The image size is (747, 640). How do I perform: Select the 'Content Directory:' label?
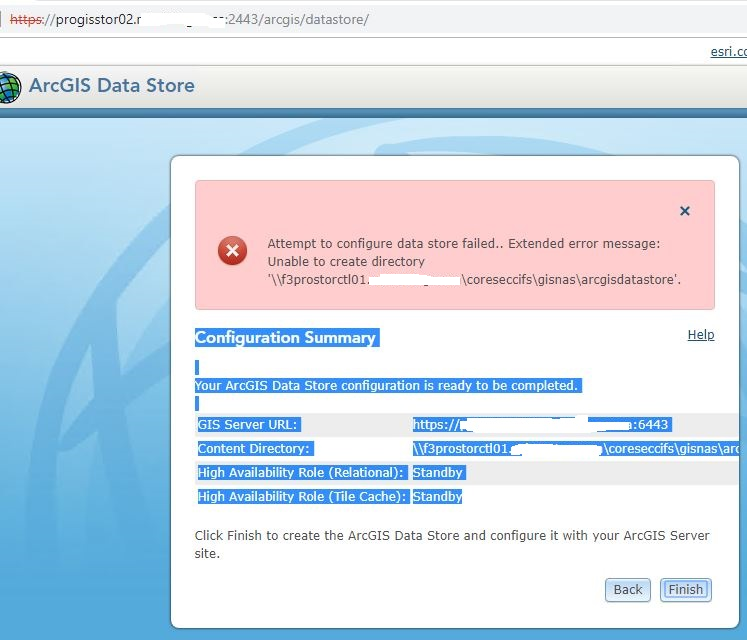(255, 448)
